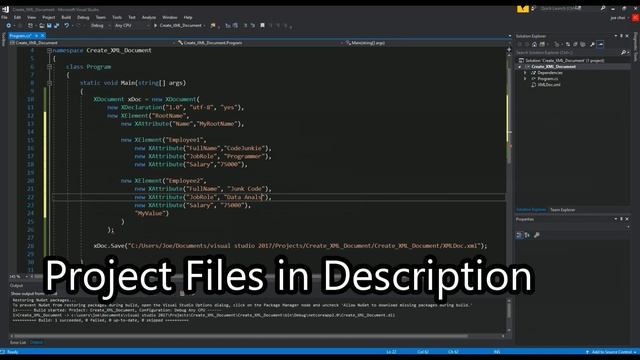
Task: Click the Bookmark toolbar icon
Action: (262, 25)
